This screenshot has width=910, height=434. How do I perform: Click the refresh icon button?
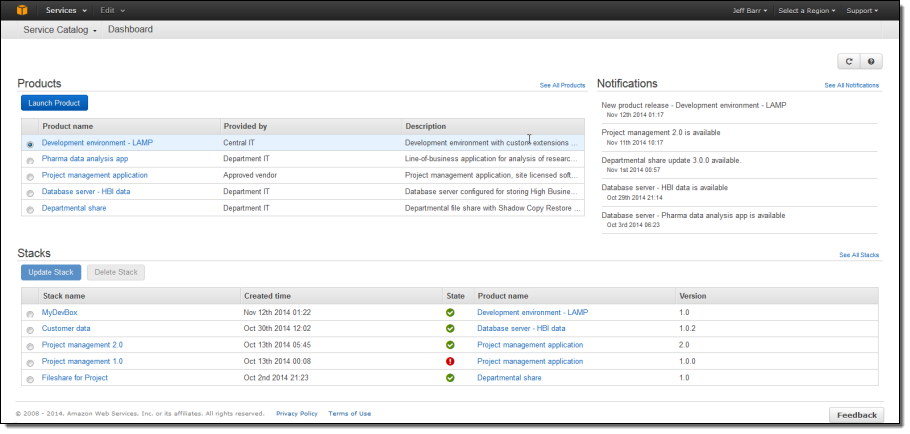(848, 62)
